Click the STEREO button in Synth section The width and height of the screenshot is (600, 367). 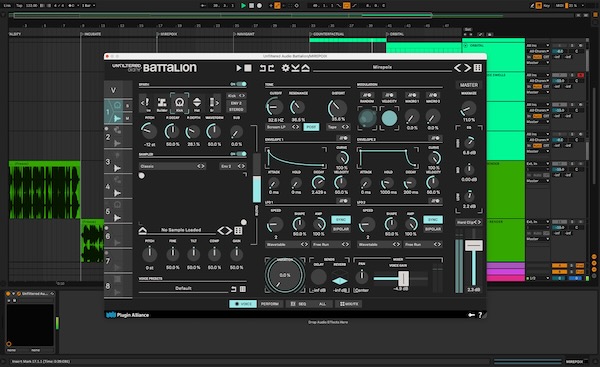click(x=236, y=109)
